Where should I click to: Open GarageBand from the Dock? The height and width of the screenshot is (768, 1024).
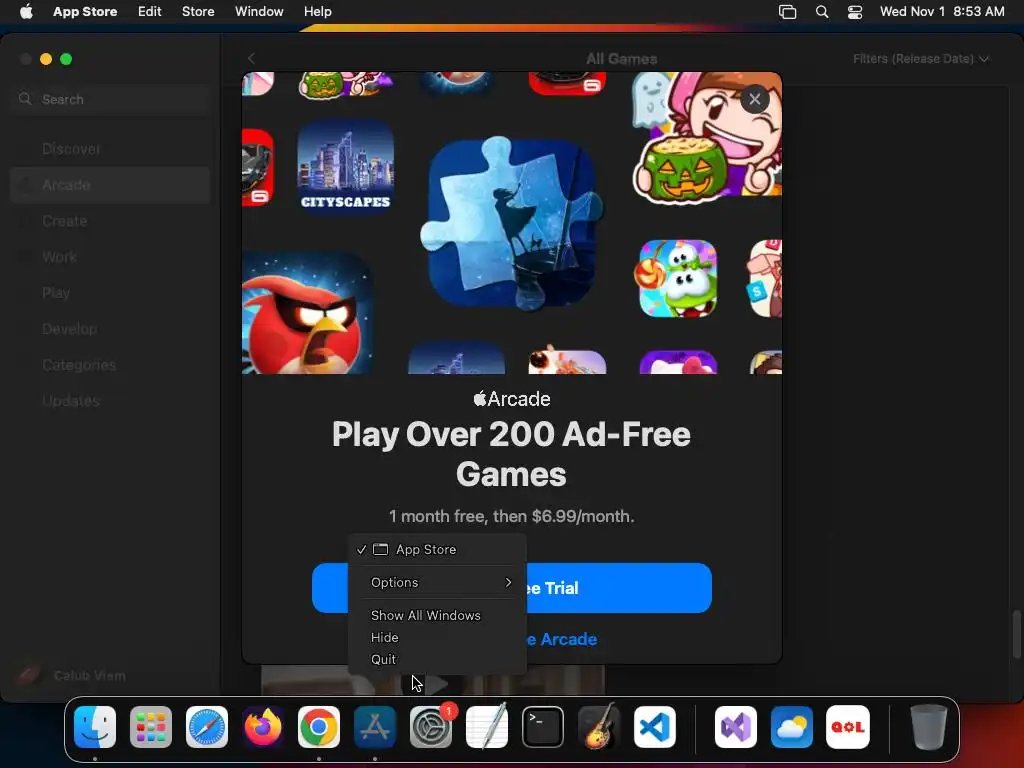599,727
